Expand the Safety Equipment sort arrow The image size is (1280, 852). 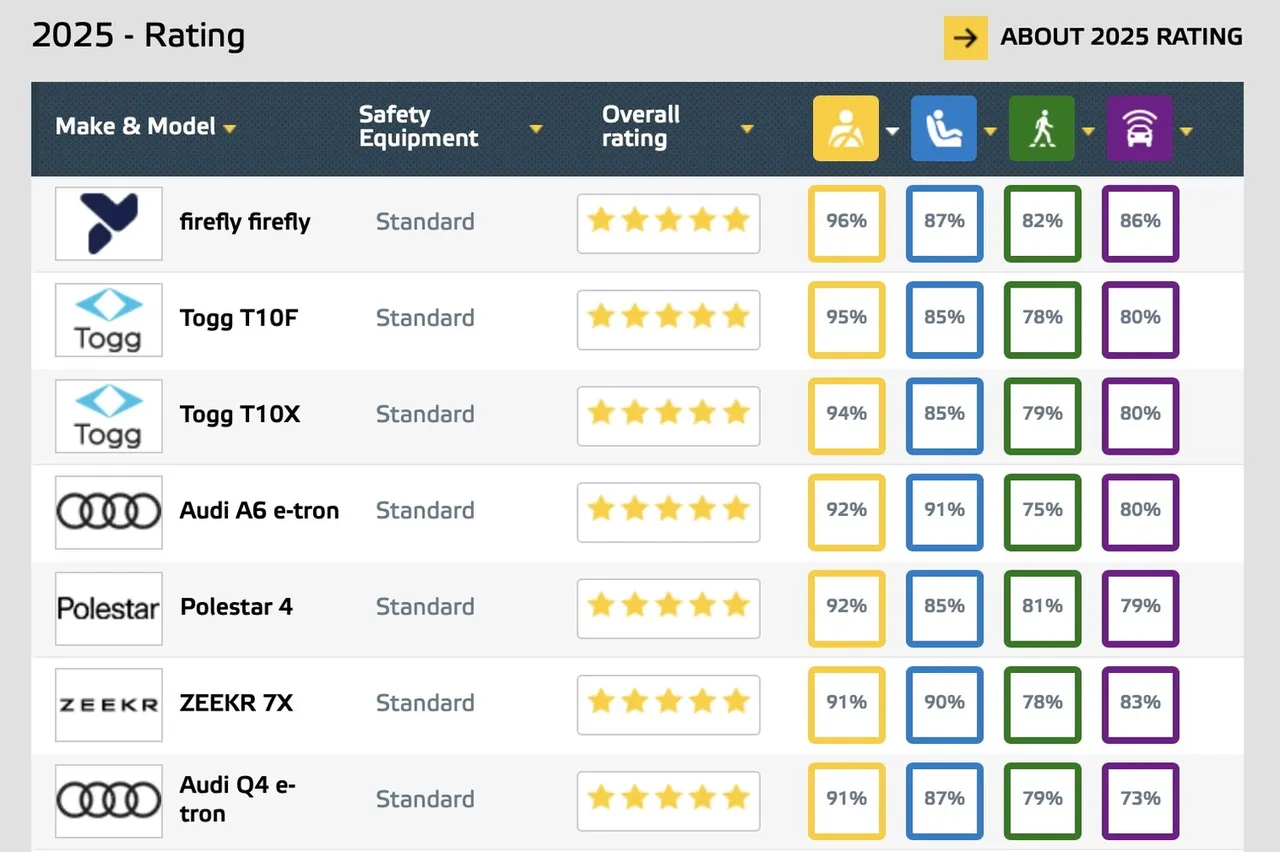coord(535,129)
